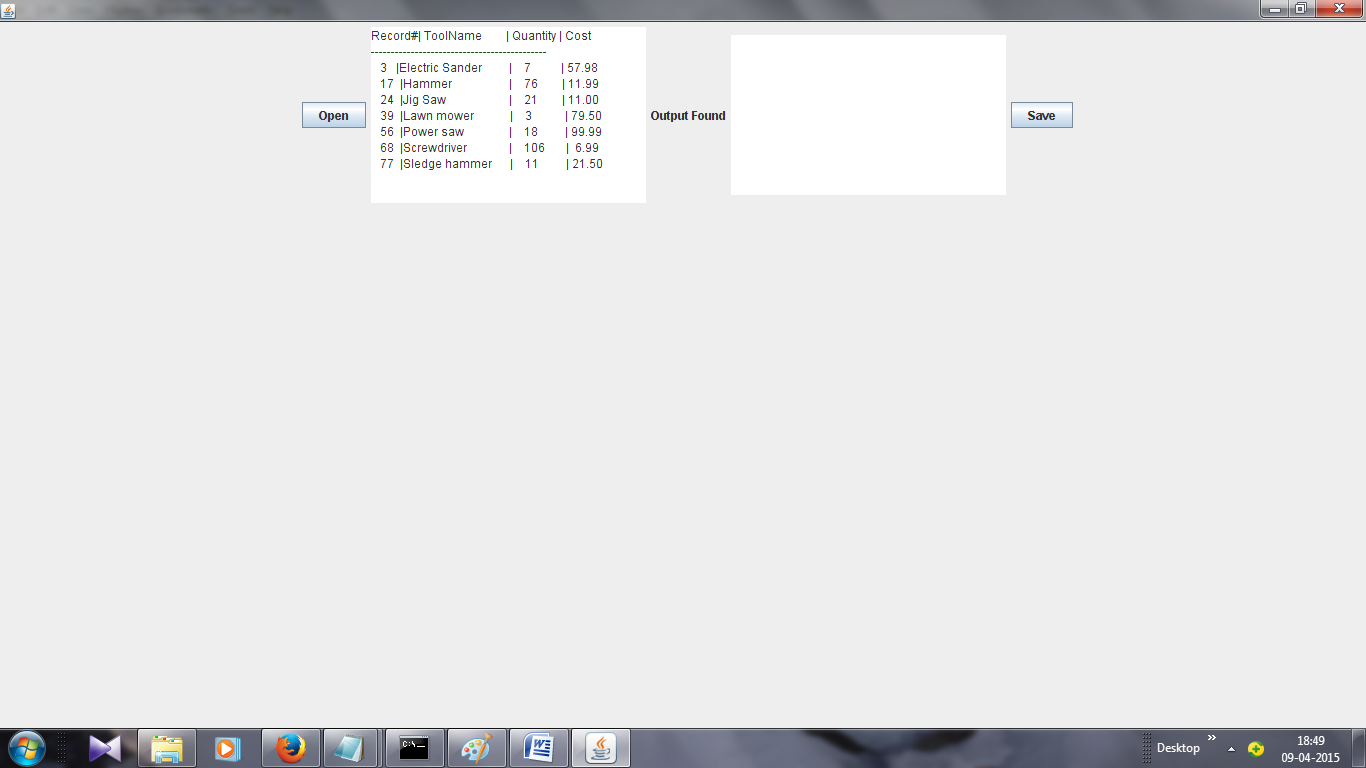Click record number 77 in the Sledge hammer row
The image size is (1366, 768).
click(x=387, y=164)
